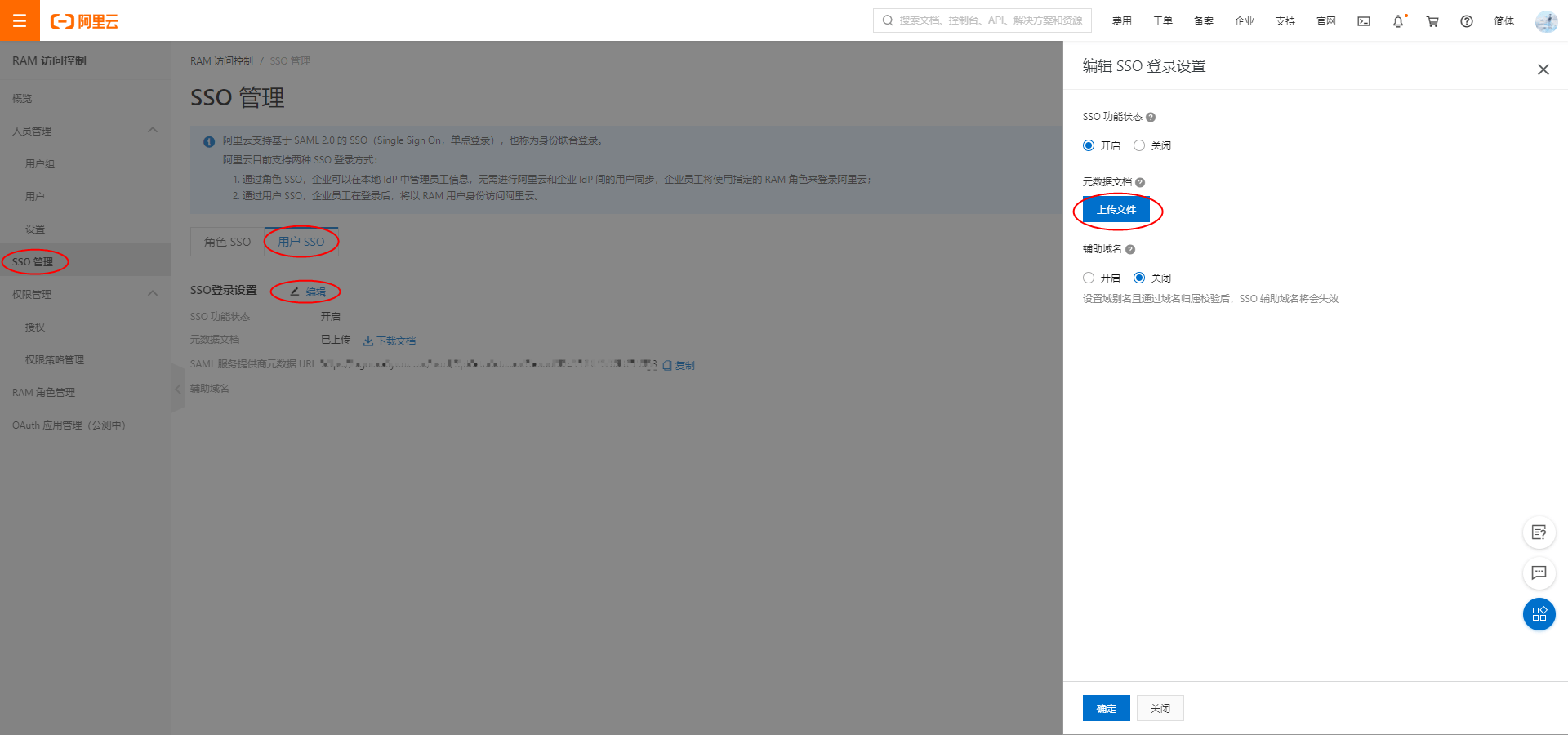The height and width of the screenshot is (735, 1568).
Task: Open the Cloud Shell terminal icon
Action: 1364,21
